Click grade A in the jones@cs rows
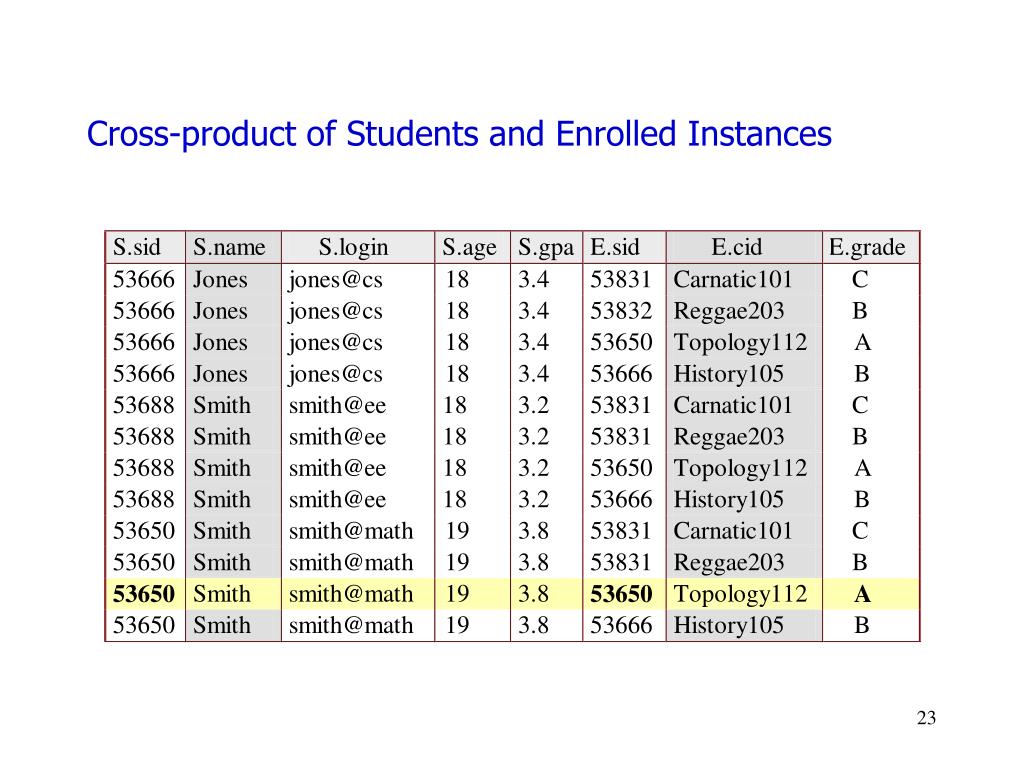 click(x=862, y=342)
